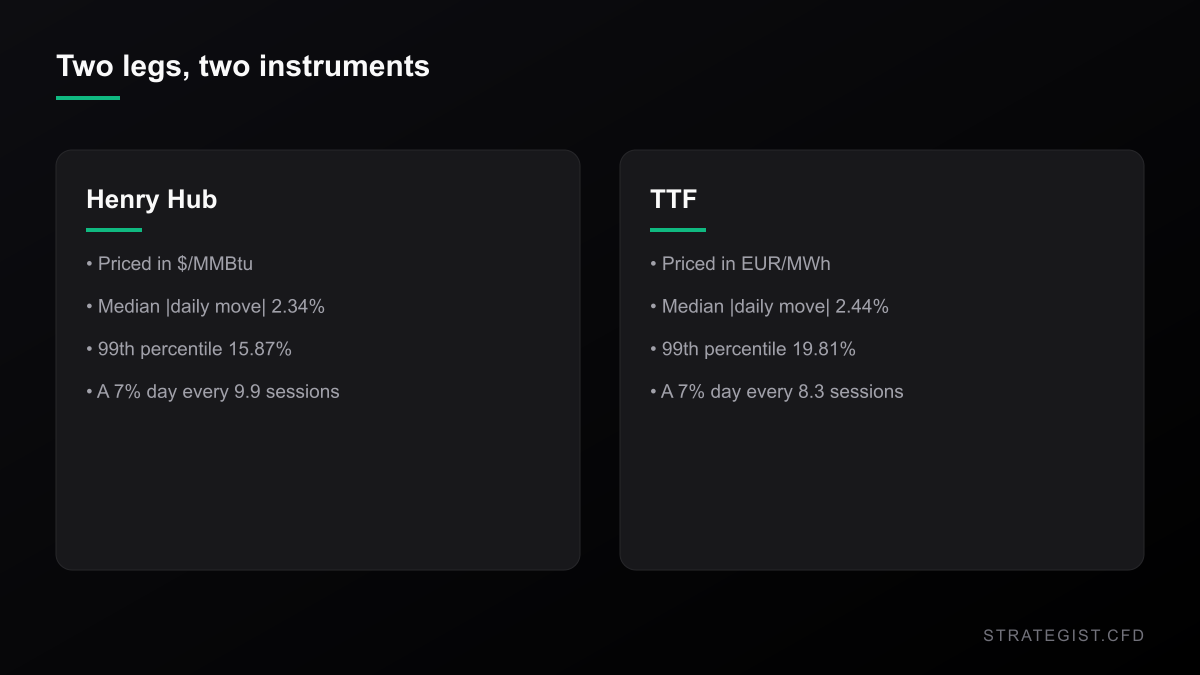Viewport: 1200px width, 675px height.
Task: Click the slide title 'Two legs, two instruments'
Action: 243,66
